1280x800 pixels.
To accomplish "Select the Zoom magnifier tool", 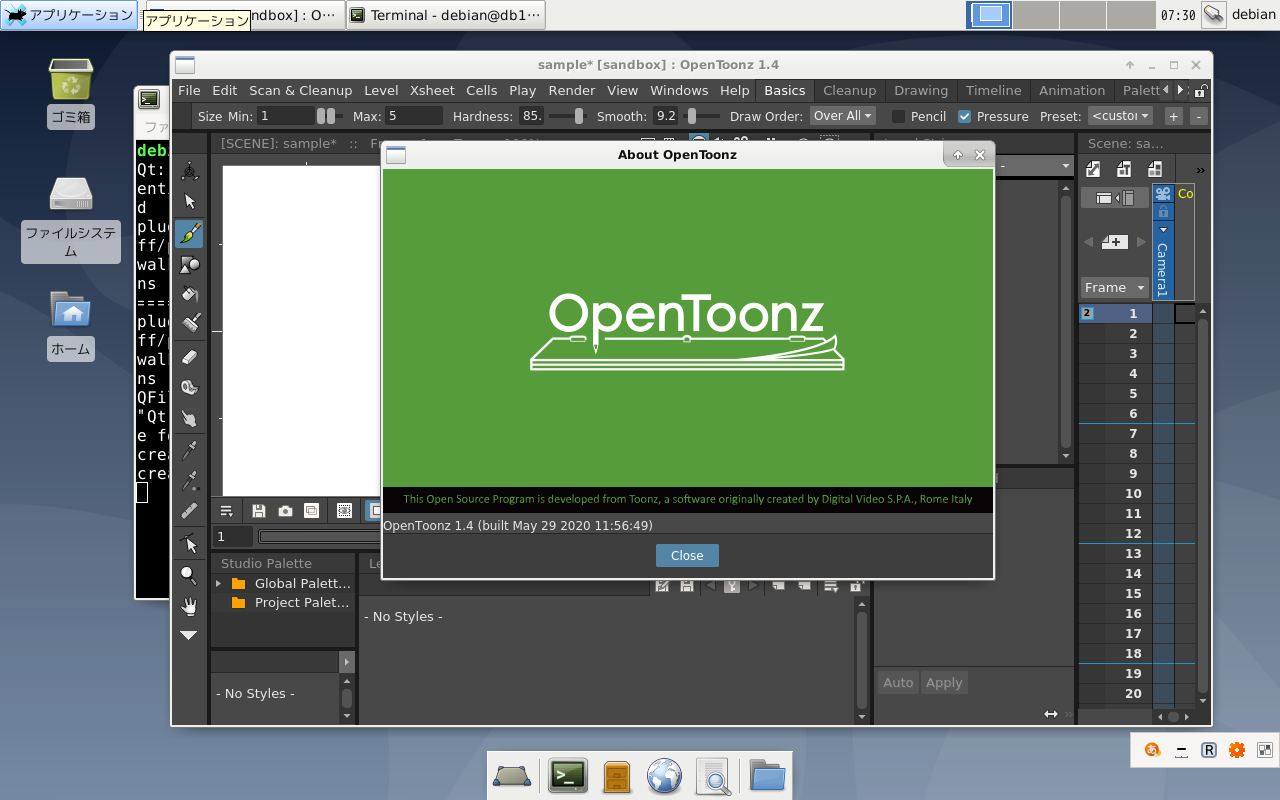I will tap(189, 575).
